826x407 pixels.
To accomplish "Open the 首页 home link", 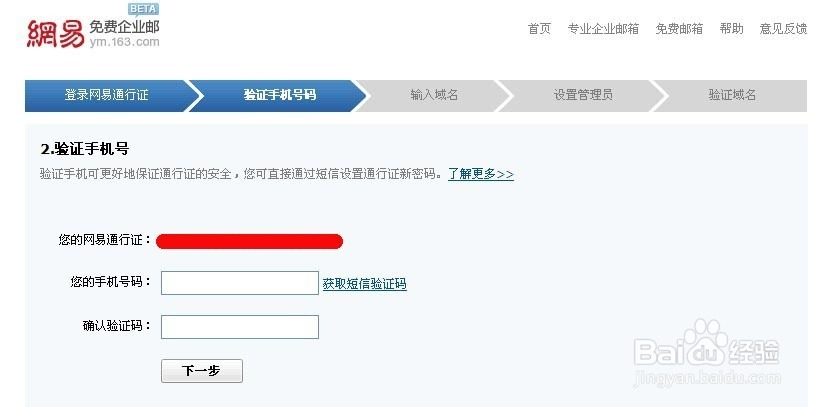I will 539,29.
